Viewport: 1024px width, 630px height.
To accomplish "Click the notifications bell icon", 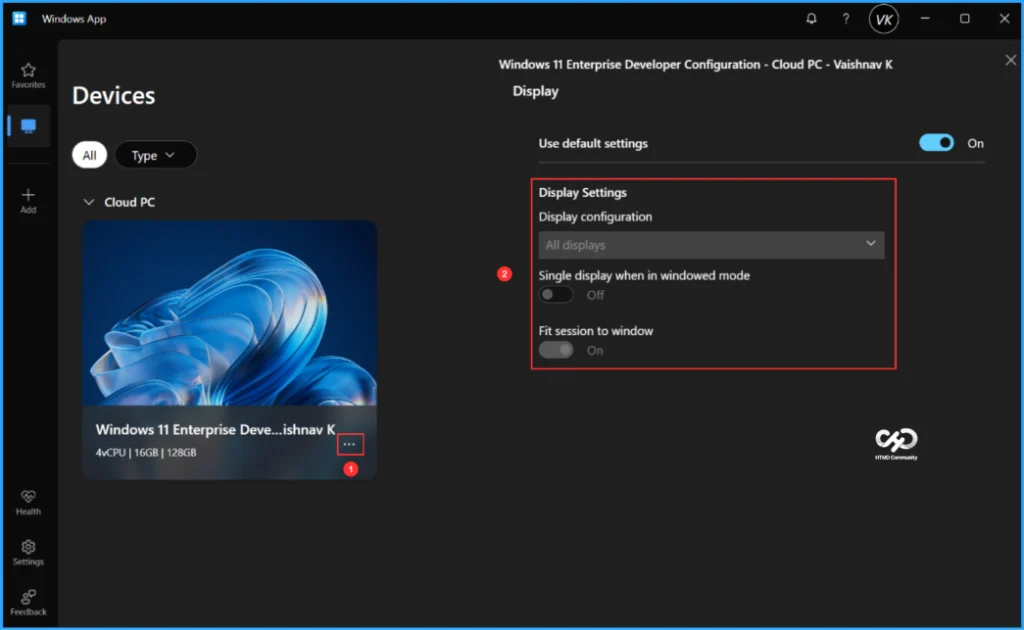I will (x=811, y=18).
